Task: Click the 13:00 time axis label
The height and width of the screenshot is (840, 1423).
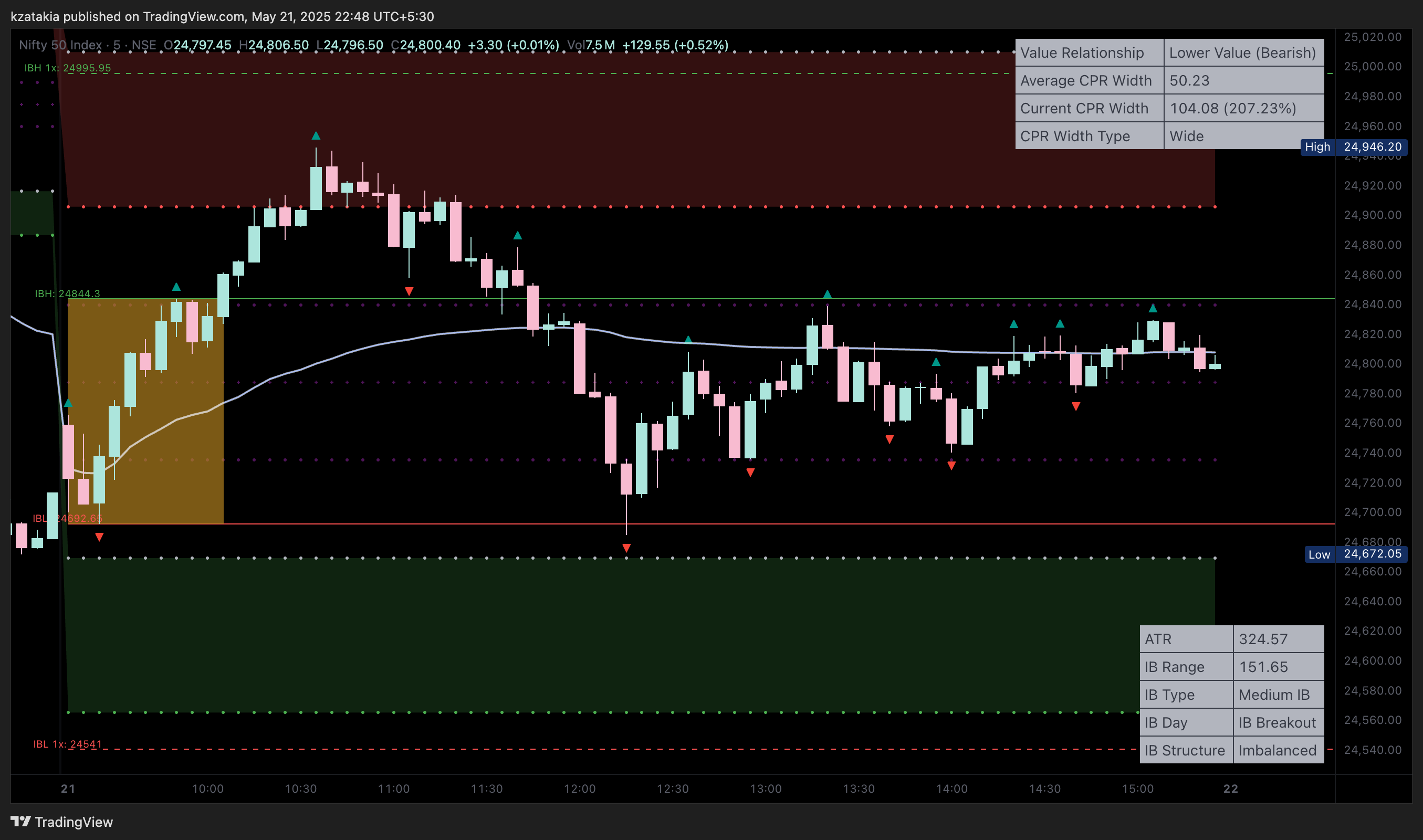Action: [766, 789]
